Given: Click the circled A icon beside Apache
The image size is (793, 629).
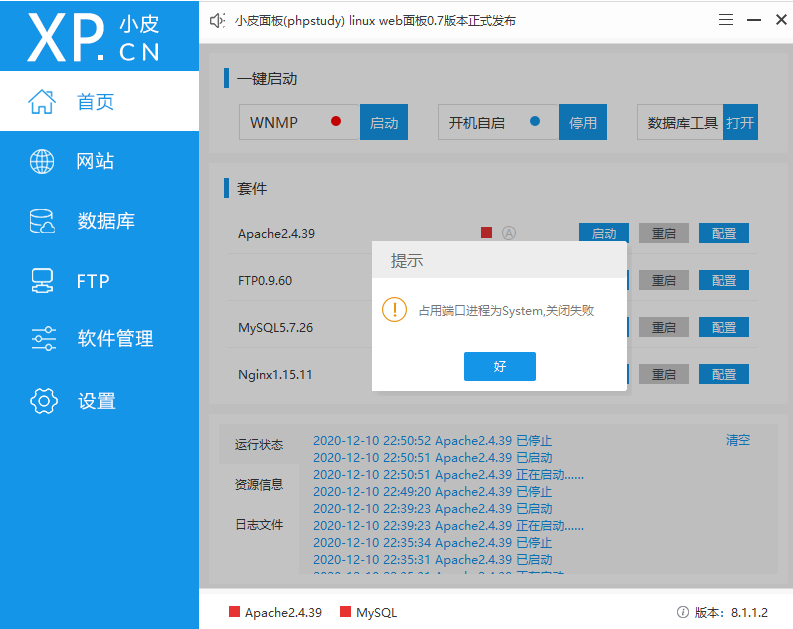Looking at the screenshot, I should tap(509, 233).
